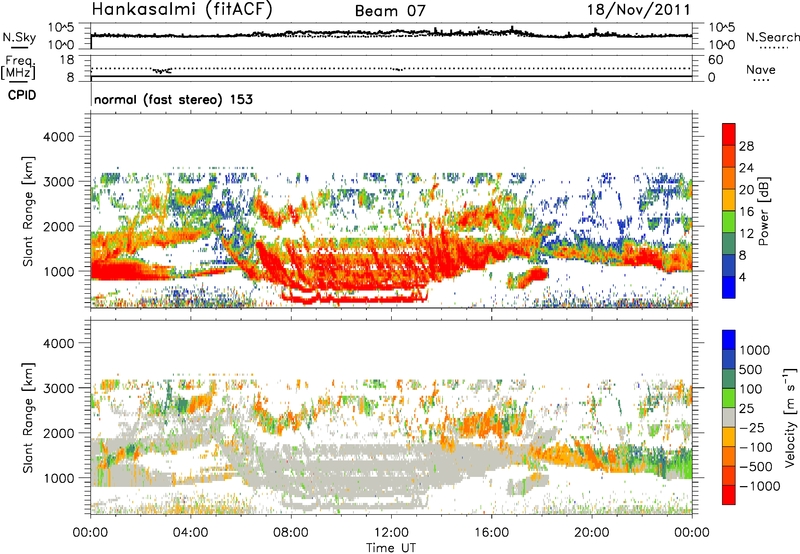Viewport: 800px width, 554px height.
Task: Click the power colorbar blue bottom segment
Action: [729, 287]
